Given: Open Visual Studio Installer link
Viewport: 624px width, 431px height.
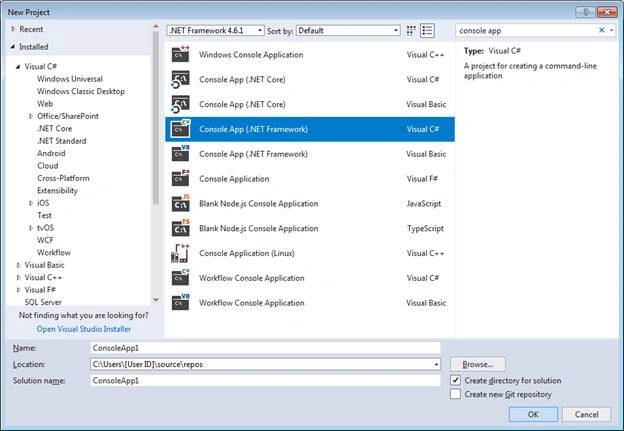Looking at the screenshot, I should [x=84, y=329].
